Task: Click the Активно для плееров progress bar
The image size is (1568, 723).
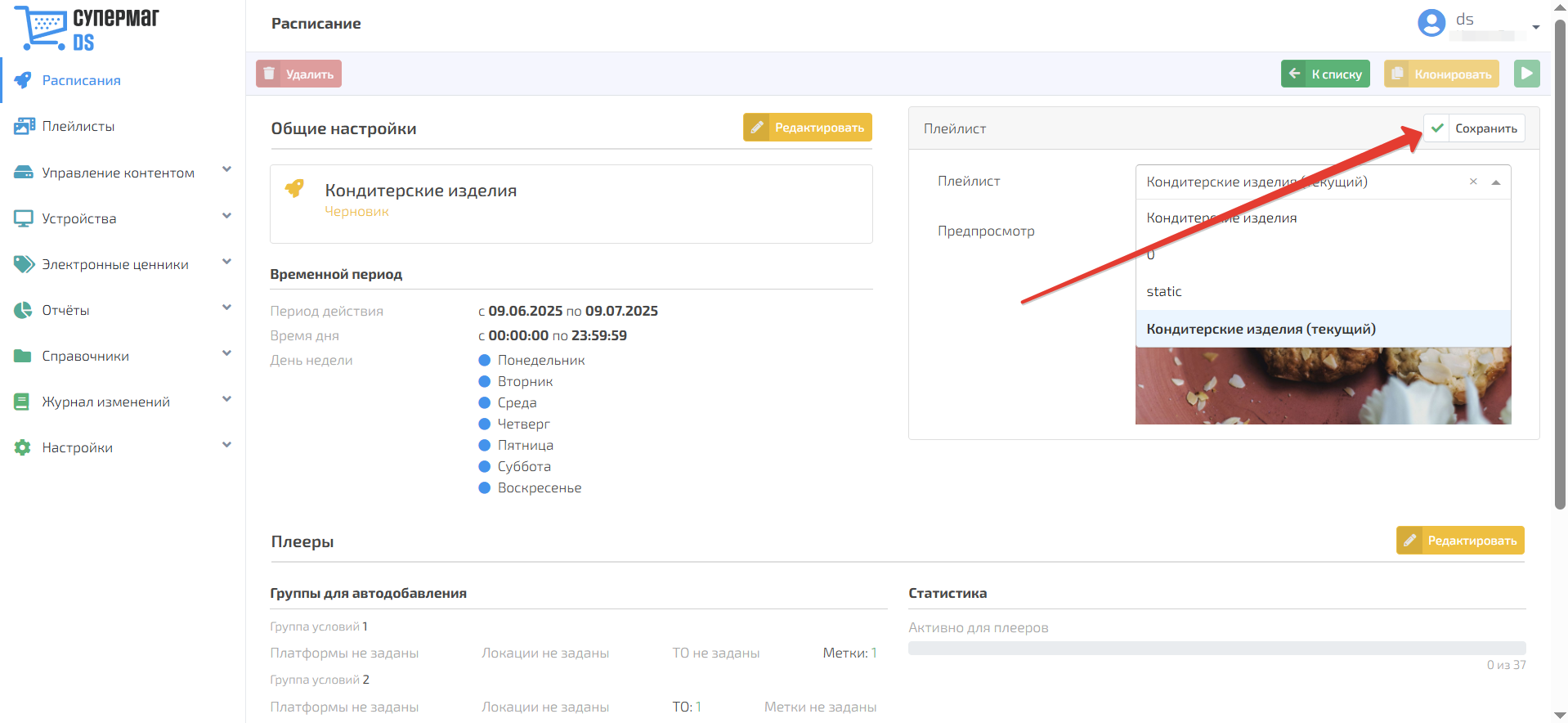Action: point(1216,648)
